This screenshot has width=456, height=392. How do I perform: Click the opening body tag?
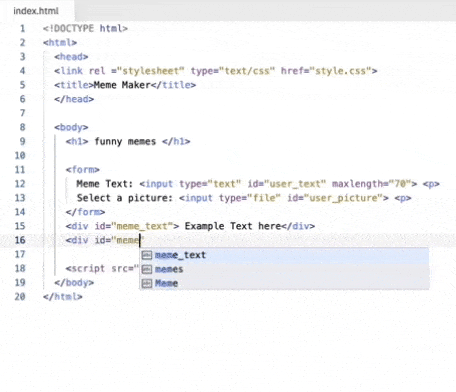[71, 127]
